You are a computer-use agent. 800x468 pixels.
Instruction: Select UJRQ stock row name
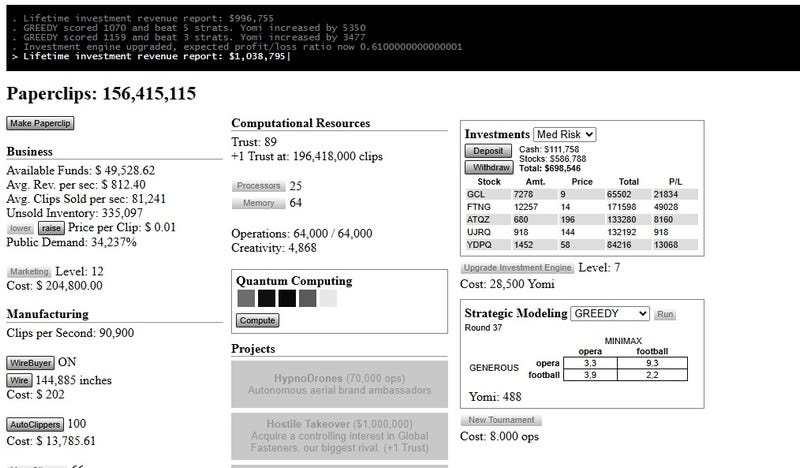tap(479, 232)
